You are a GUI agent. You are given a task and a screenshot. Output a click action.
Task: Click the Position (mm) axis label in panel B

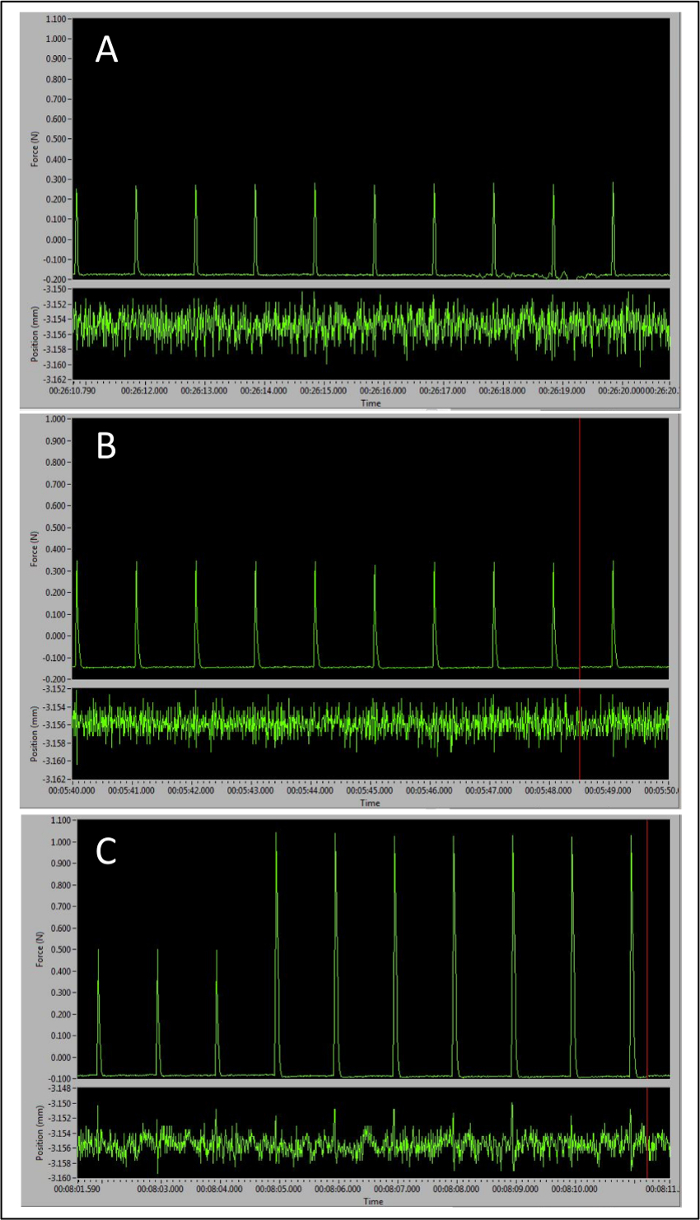pyautogui.click(x=34, y=733)
